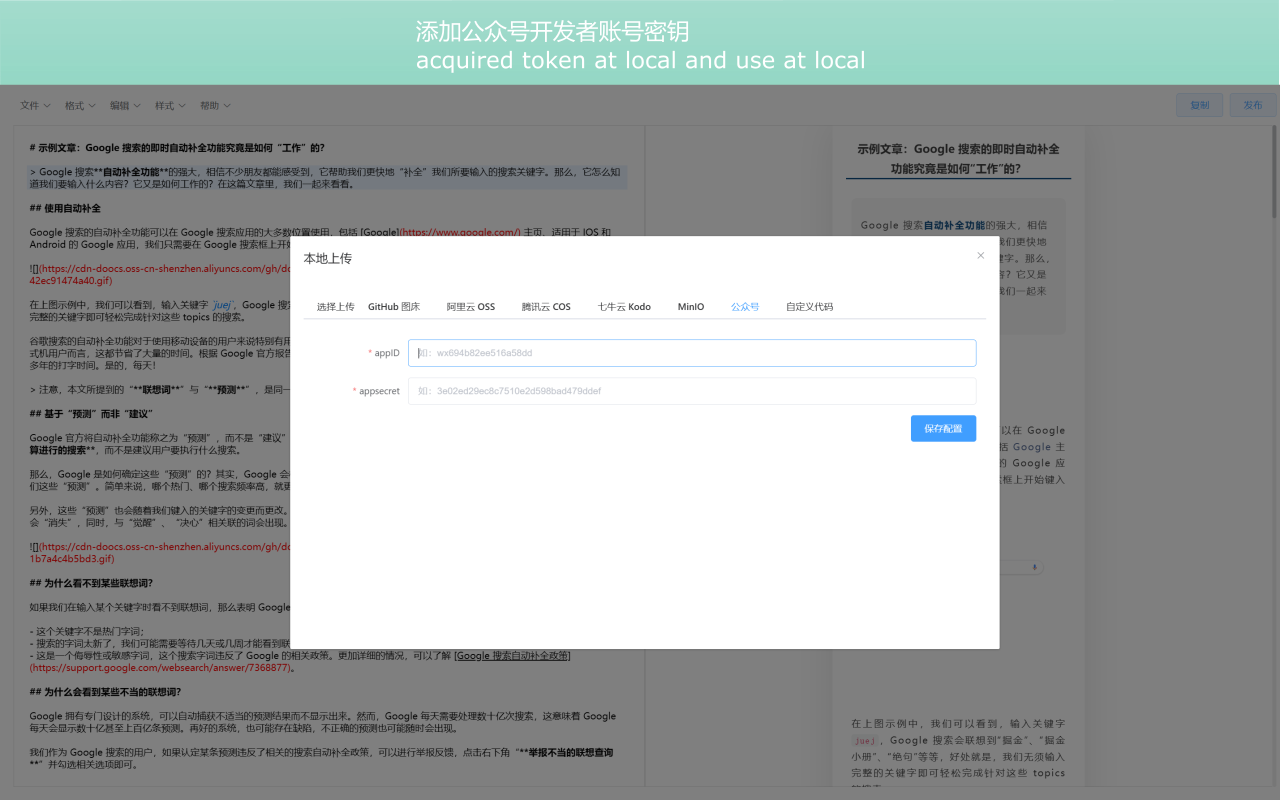
Task: Select the 阿里云 OSS tab
Action: pos(471,307)
